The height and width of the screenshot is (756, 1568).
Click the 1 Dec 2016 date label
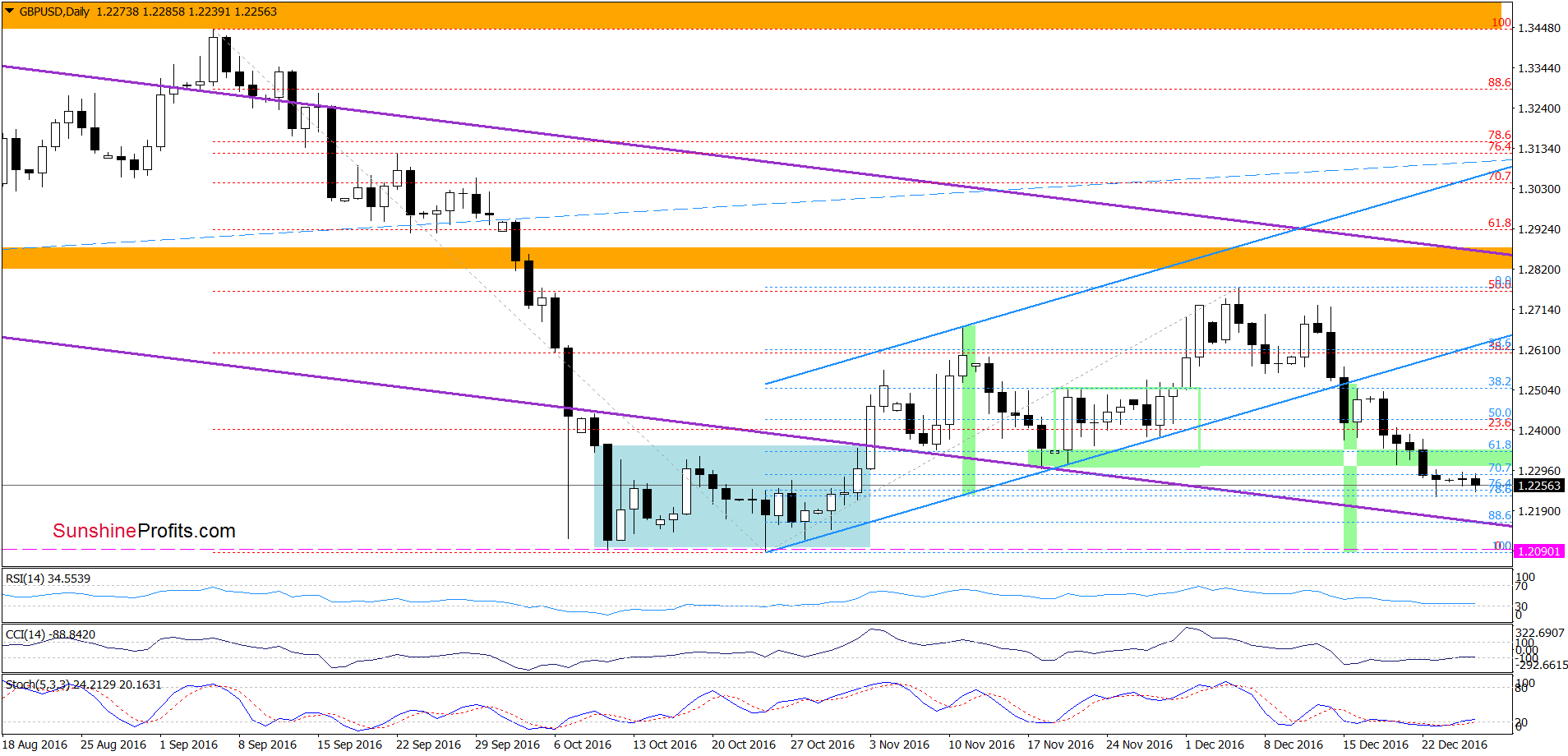coord(1215,744)
